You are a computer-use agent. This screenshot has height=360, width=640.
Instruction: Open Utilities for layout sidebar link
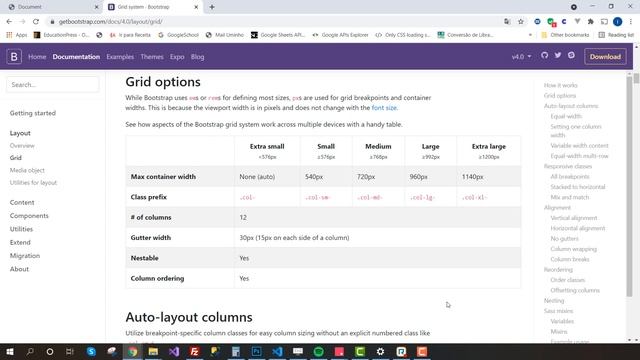coord(33,182)
